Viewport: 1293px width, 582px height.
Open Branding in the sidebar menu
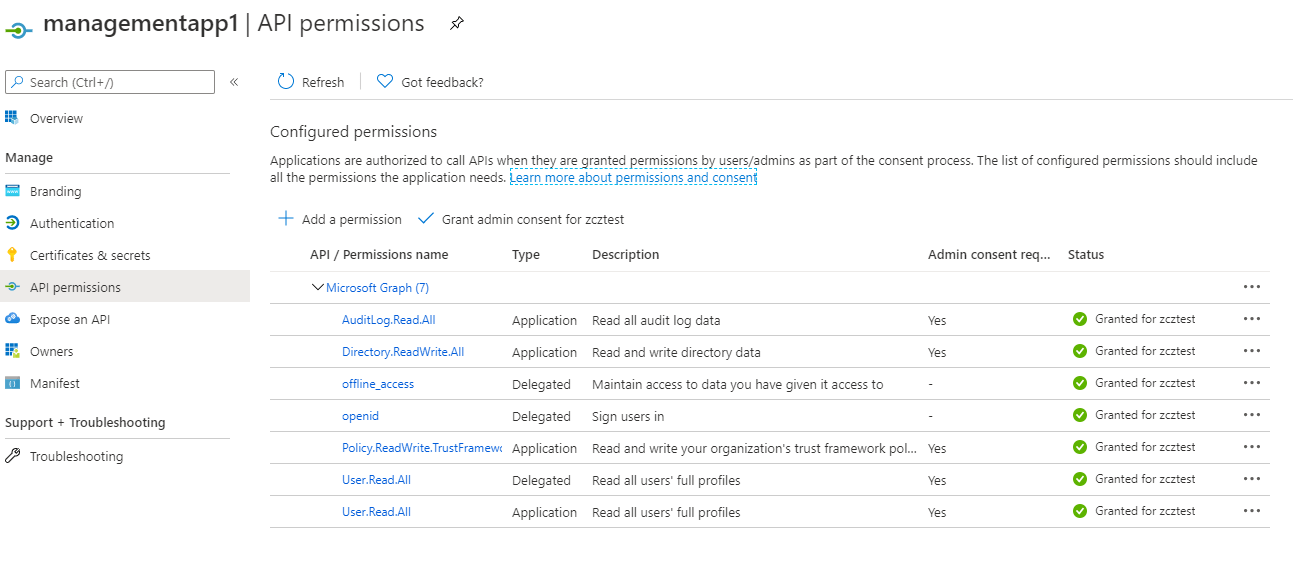(x=56, y=191)
